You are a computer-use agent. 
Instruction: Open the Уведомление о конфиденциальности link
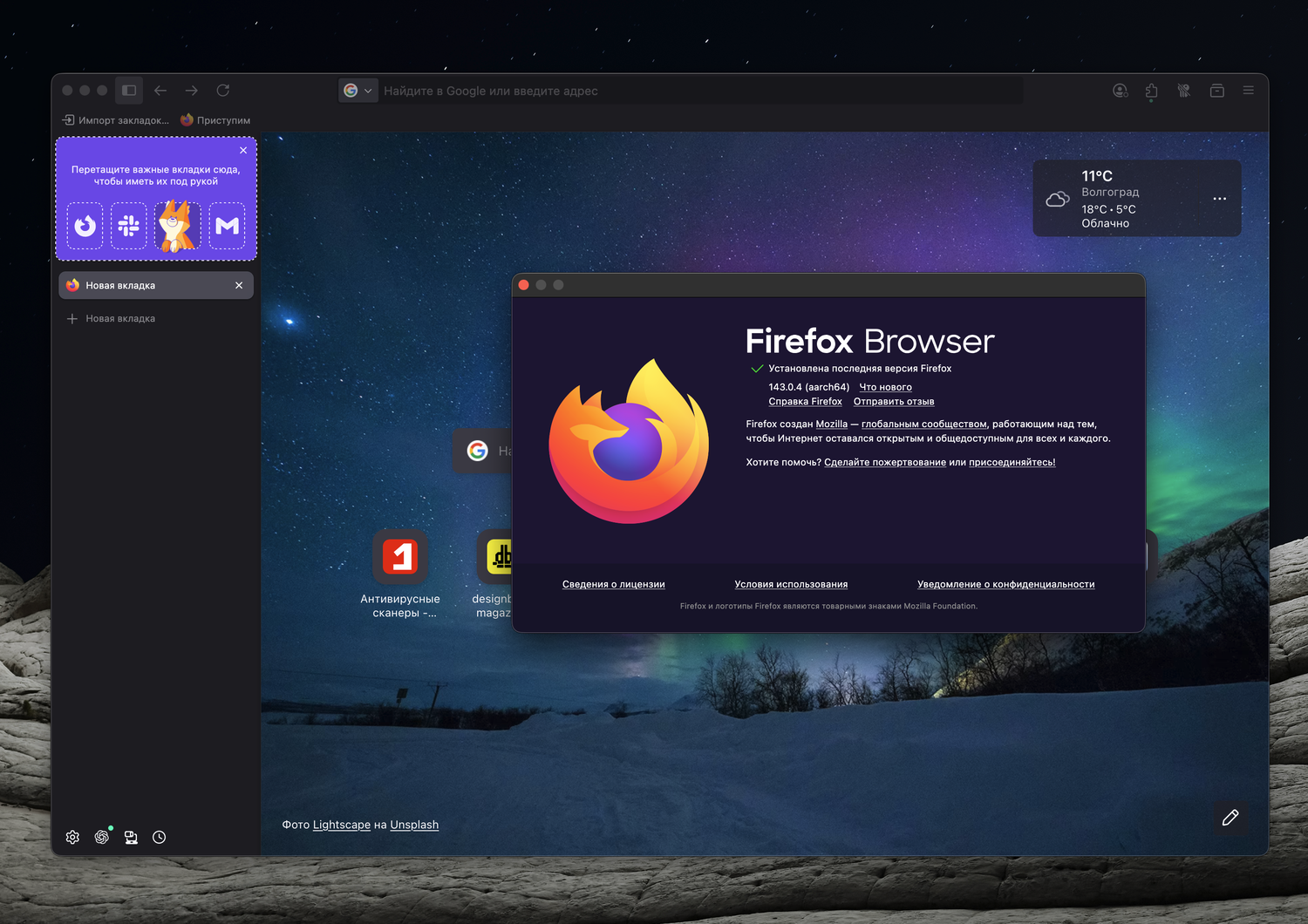1005,585
